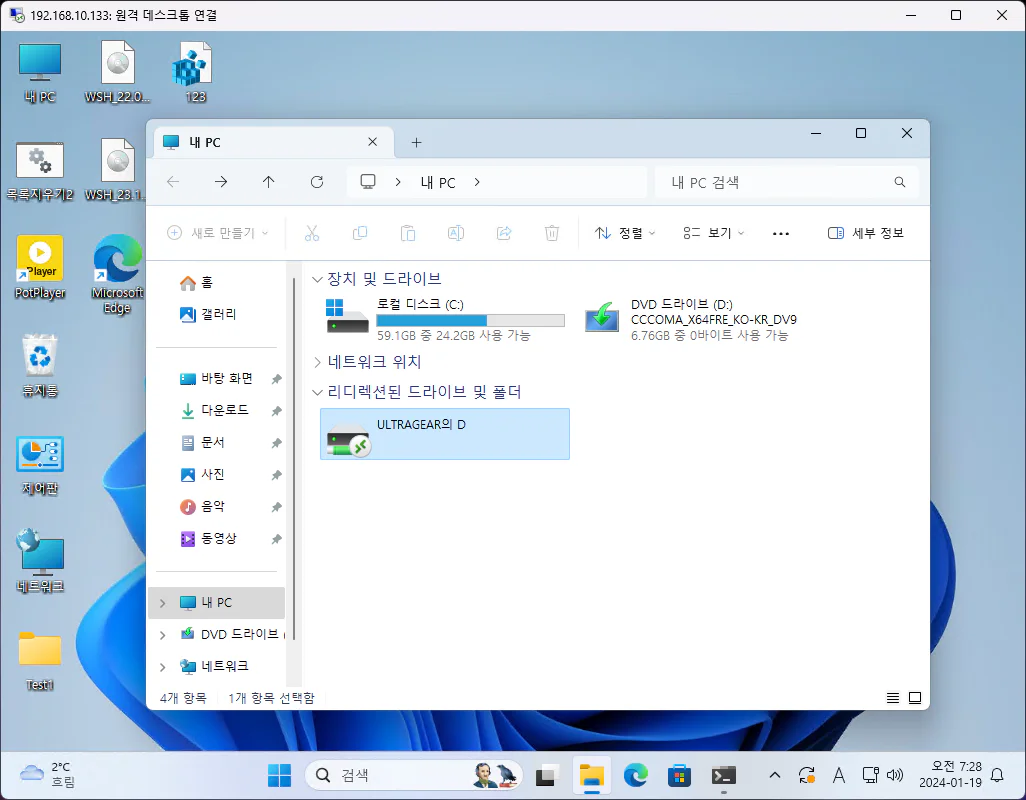Open the Windows Start menu

click(279, 776)
